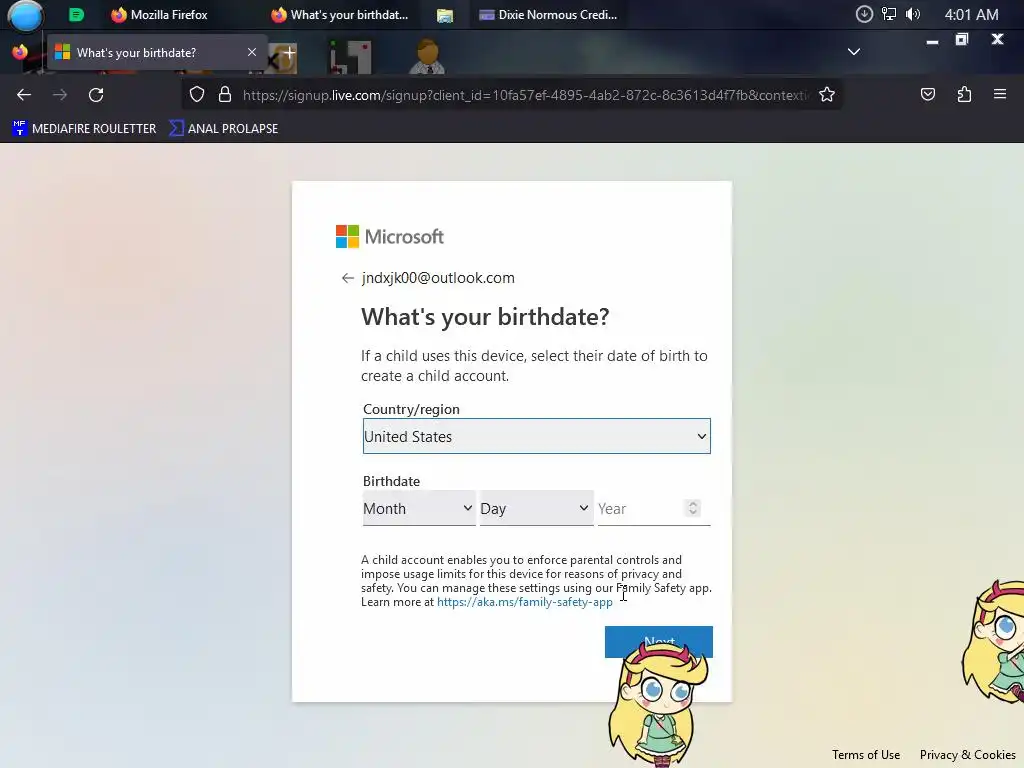Bookmark this page with the star icon

pyautogui.click(x=827, y=95)
